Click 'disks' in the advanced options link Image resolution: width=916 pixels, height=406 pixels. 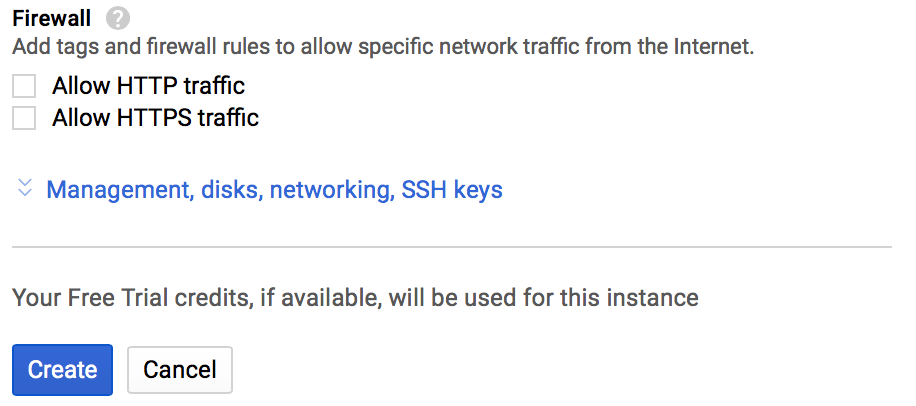pyautogui.click(x=229, y=189)
